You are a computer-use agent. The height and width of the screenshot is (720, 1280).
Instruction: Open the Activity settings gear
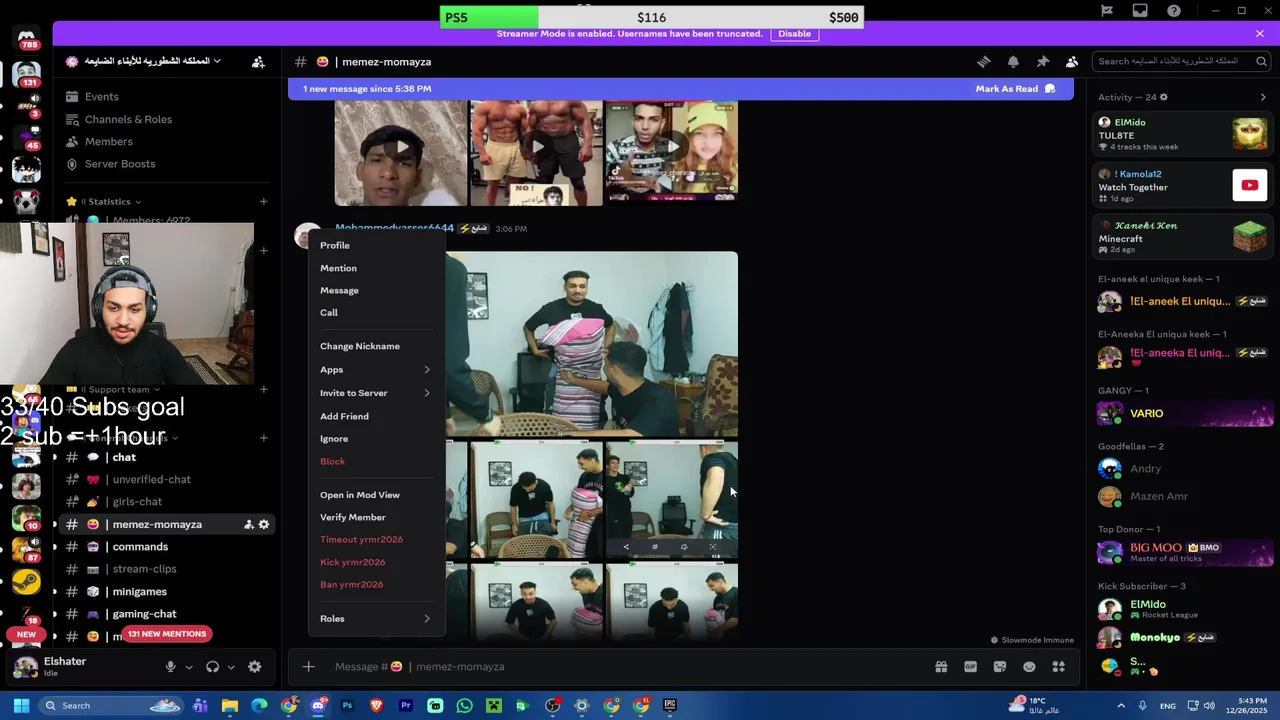(1163, 97)
